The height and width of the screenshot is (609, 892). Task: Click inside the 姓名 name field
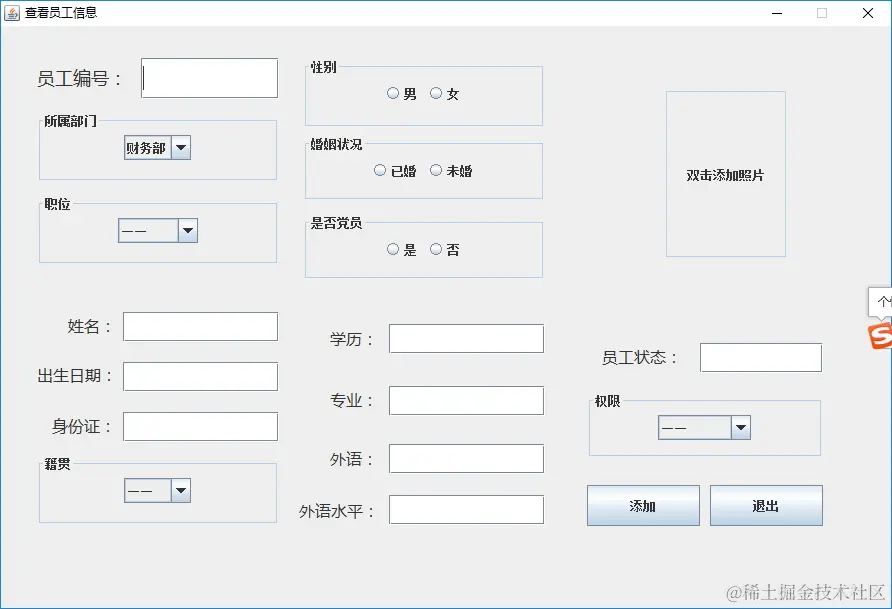tap(200, 326)
